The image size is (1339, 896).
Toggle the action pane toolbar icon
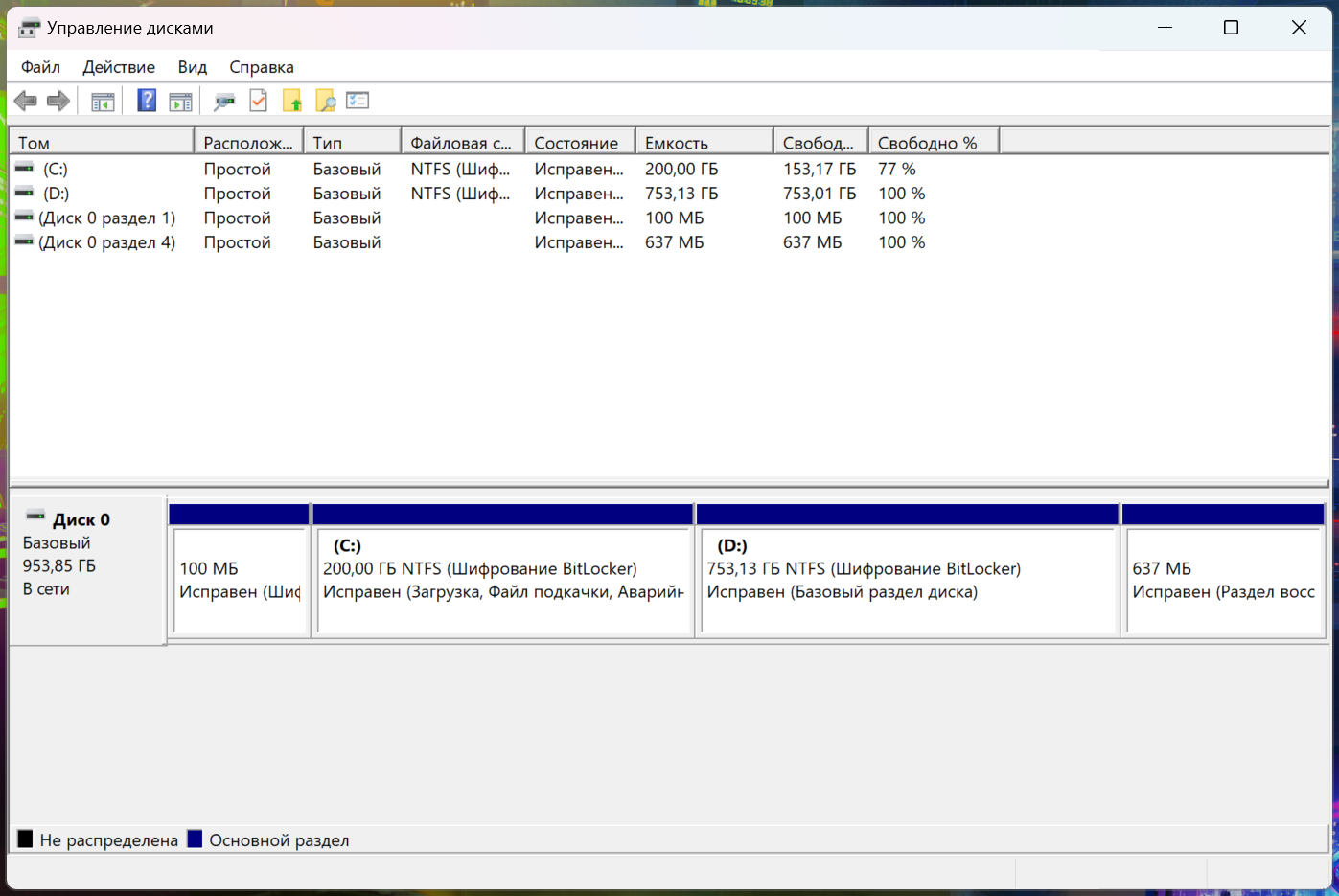[x=180, y=101]
